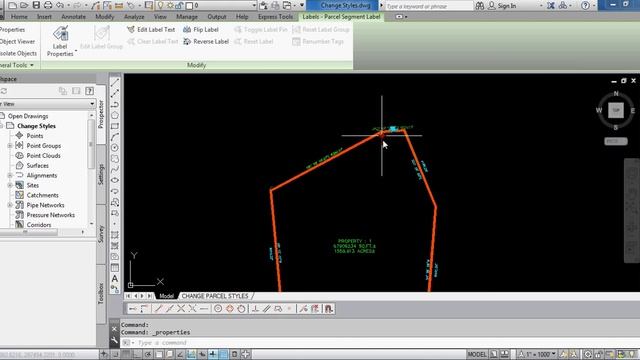The height and width of the screenshot is (360, 640).
Task: Open the Prospector vertical tab
Action: click(101, 114)
